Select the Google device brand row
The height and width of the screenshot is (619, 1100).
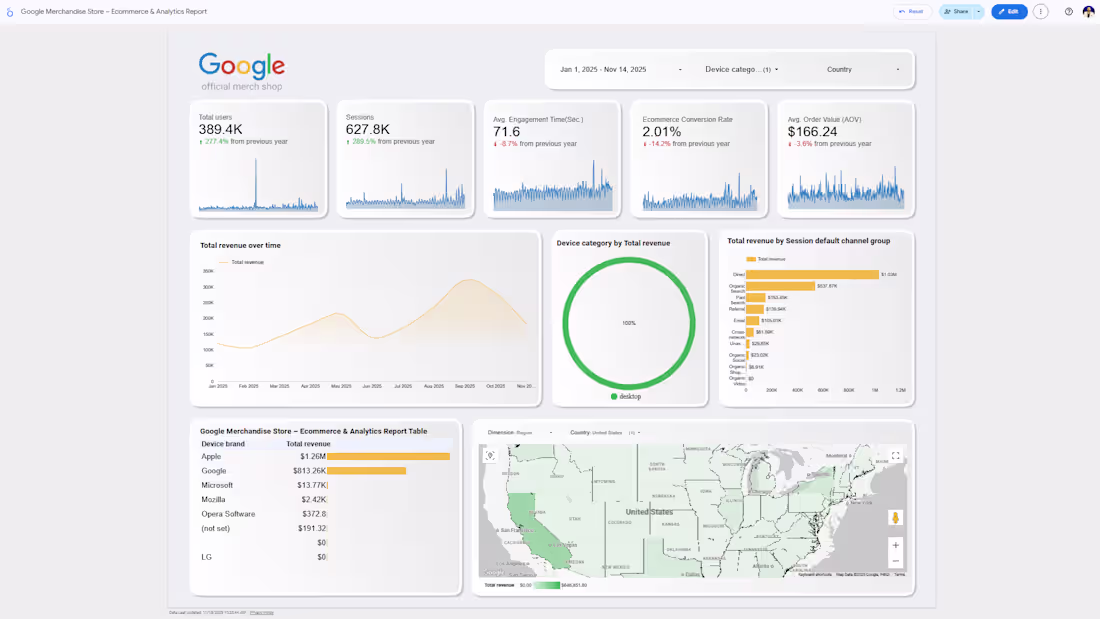[x=326, y=471]
